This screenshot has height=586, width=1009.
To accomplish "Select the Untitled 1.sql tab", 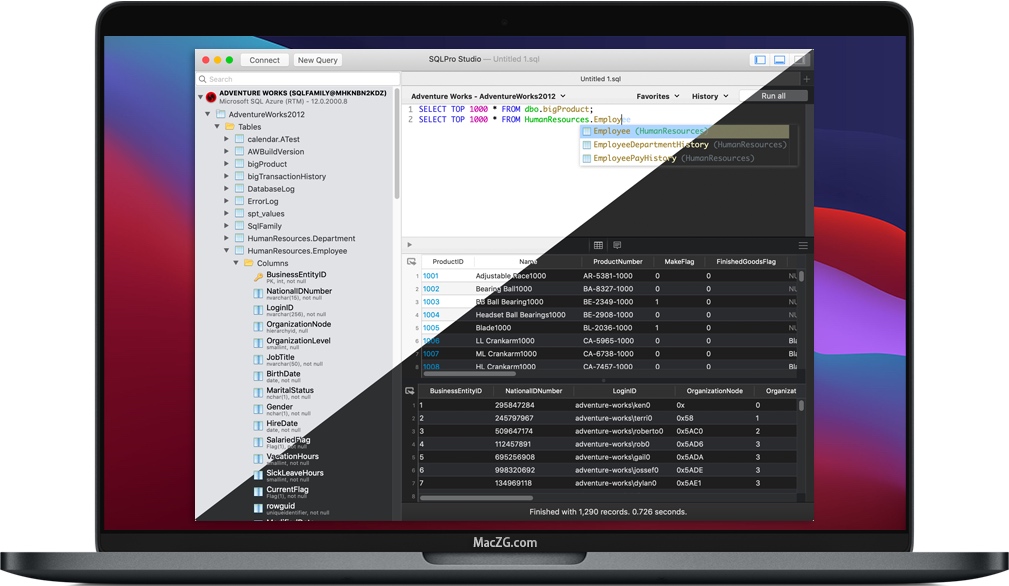I will pos(600,79).
